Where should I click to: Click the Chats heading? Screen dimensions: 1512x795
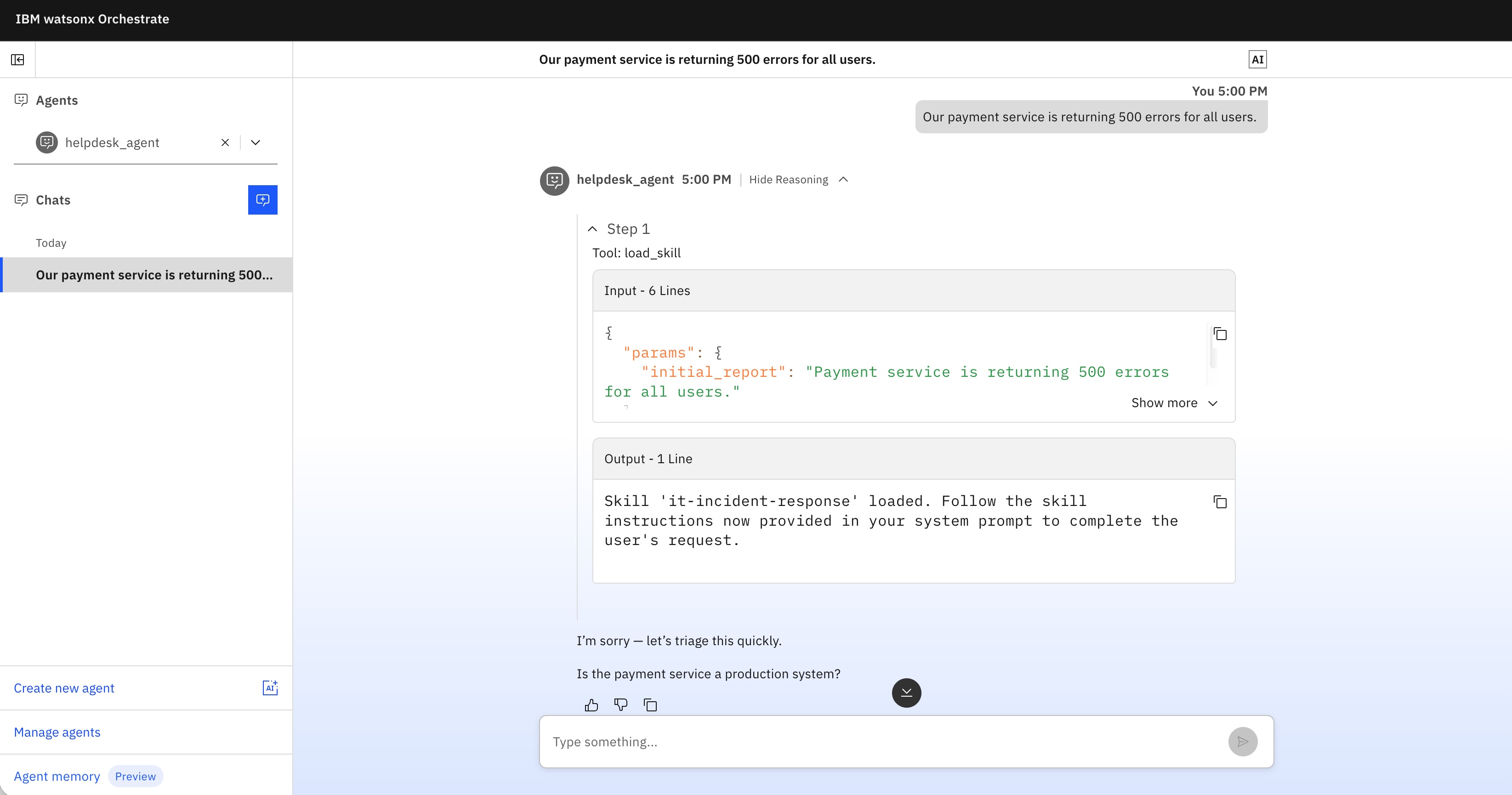(x=53, y=200)
